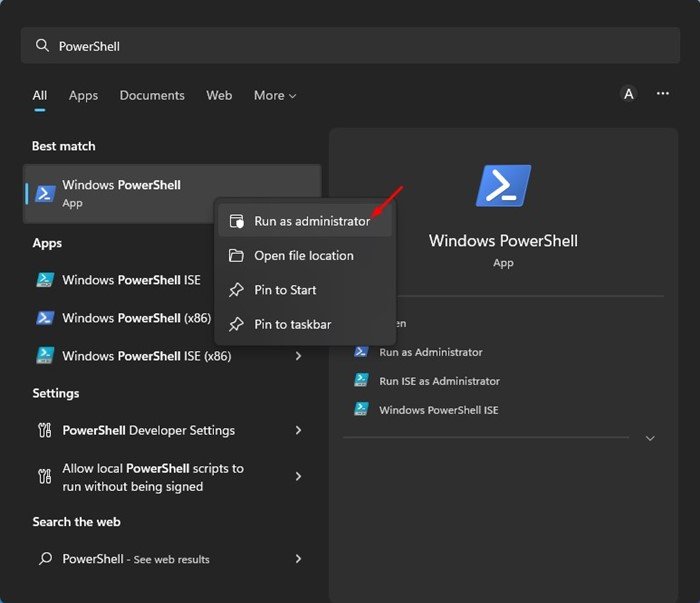
Task: Click Run as Administrator in preview pane
Action: pos(431,352)
